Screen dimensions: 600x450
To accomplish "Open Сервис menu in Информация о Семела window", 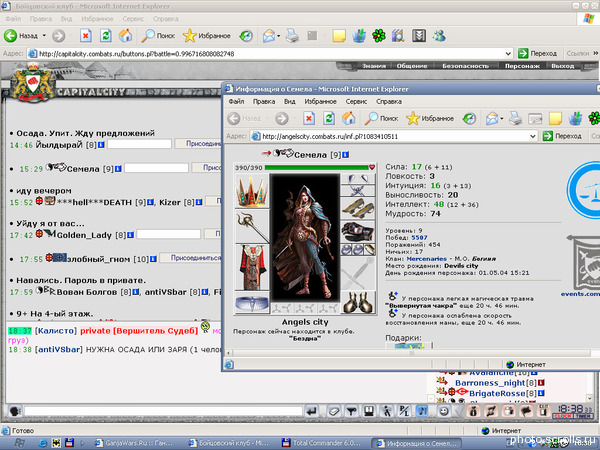I will coord(356,101).
